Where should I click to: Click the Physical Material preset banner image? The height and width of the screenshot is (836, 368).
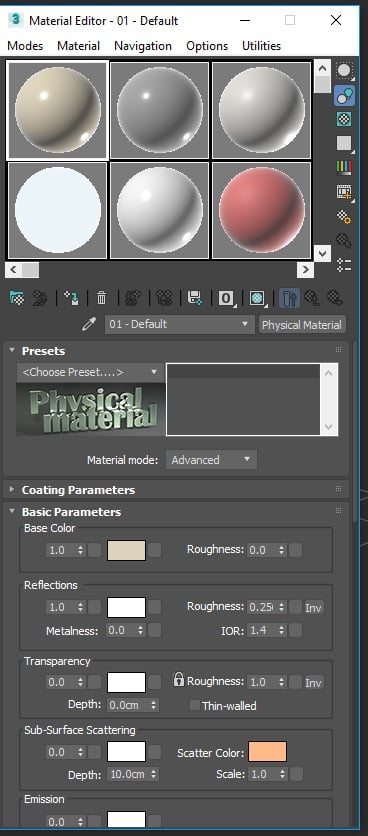click(x=91, y=409)
